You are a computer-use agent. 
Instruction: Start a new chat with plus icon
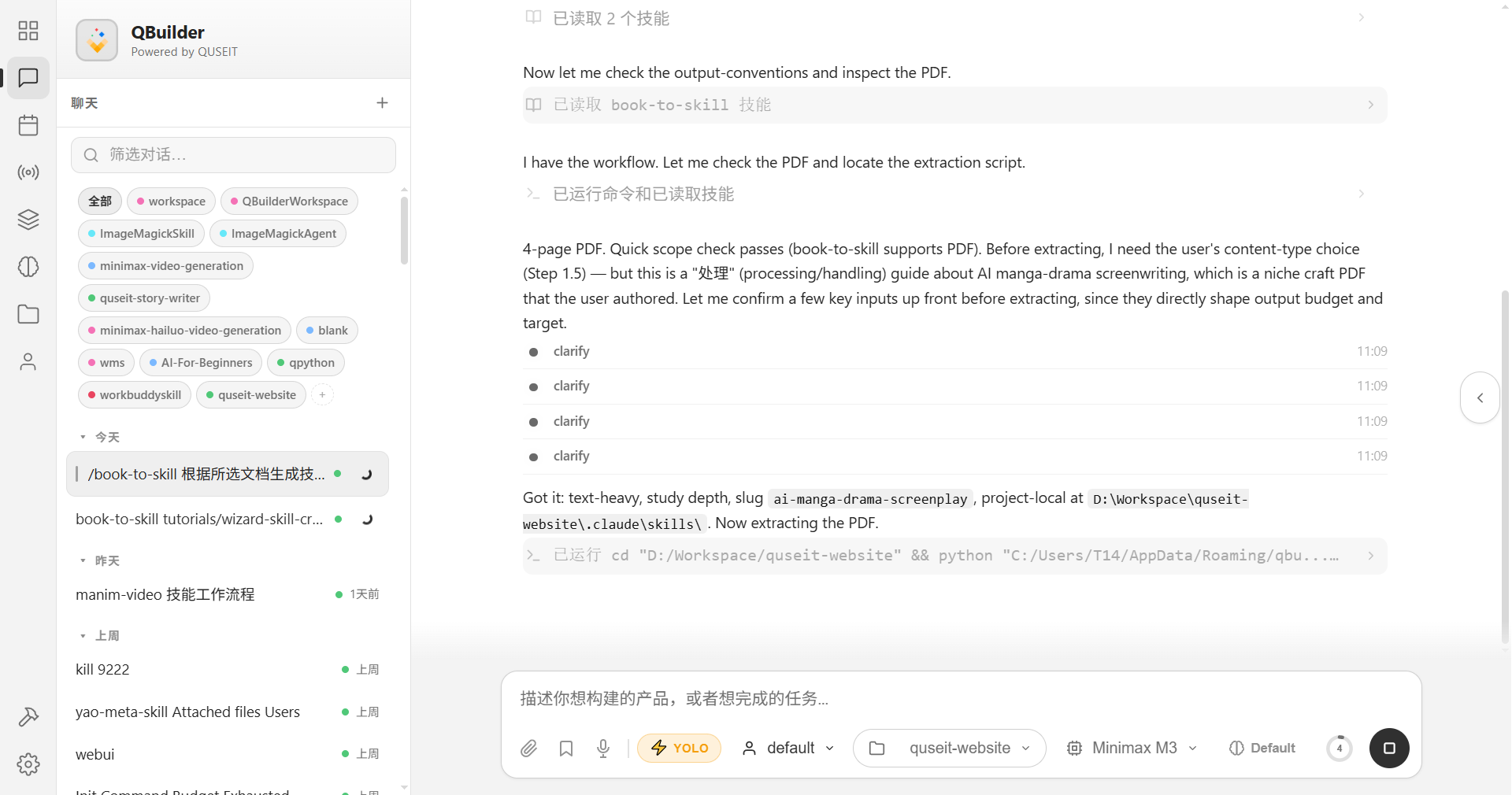pyautogui.click(x=382, y=103)
